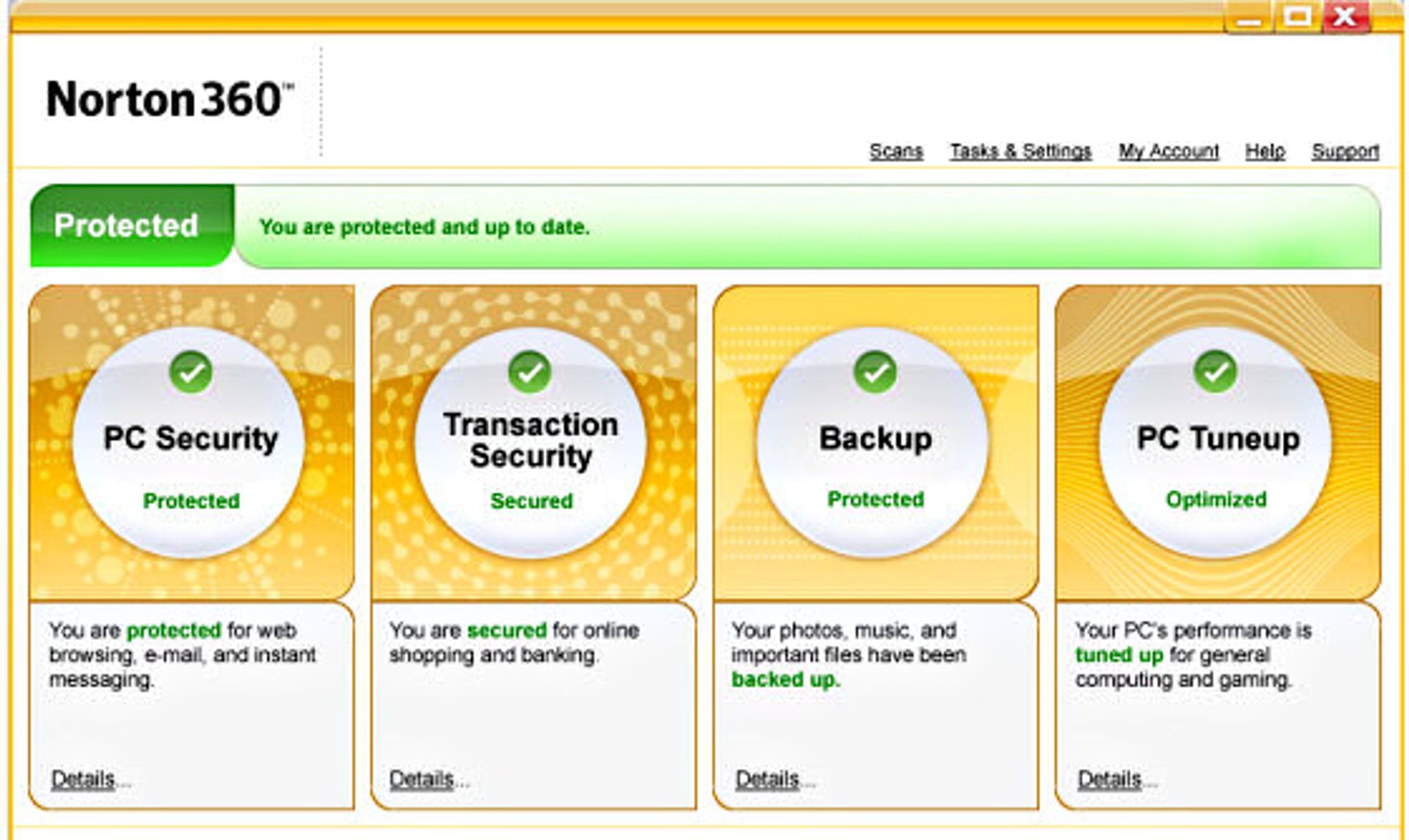This screenshot has height=840, width=1409.
Task: Click the green Protected status badge
Action: pyautogui.click(x=132, y=225)
